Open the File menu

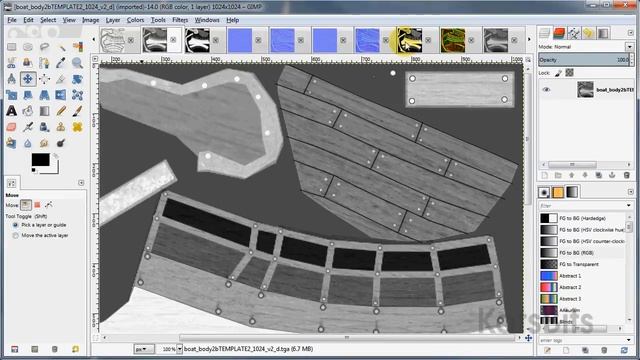pyautogui.click(x=12, y=20)
